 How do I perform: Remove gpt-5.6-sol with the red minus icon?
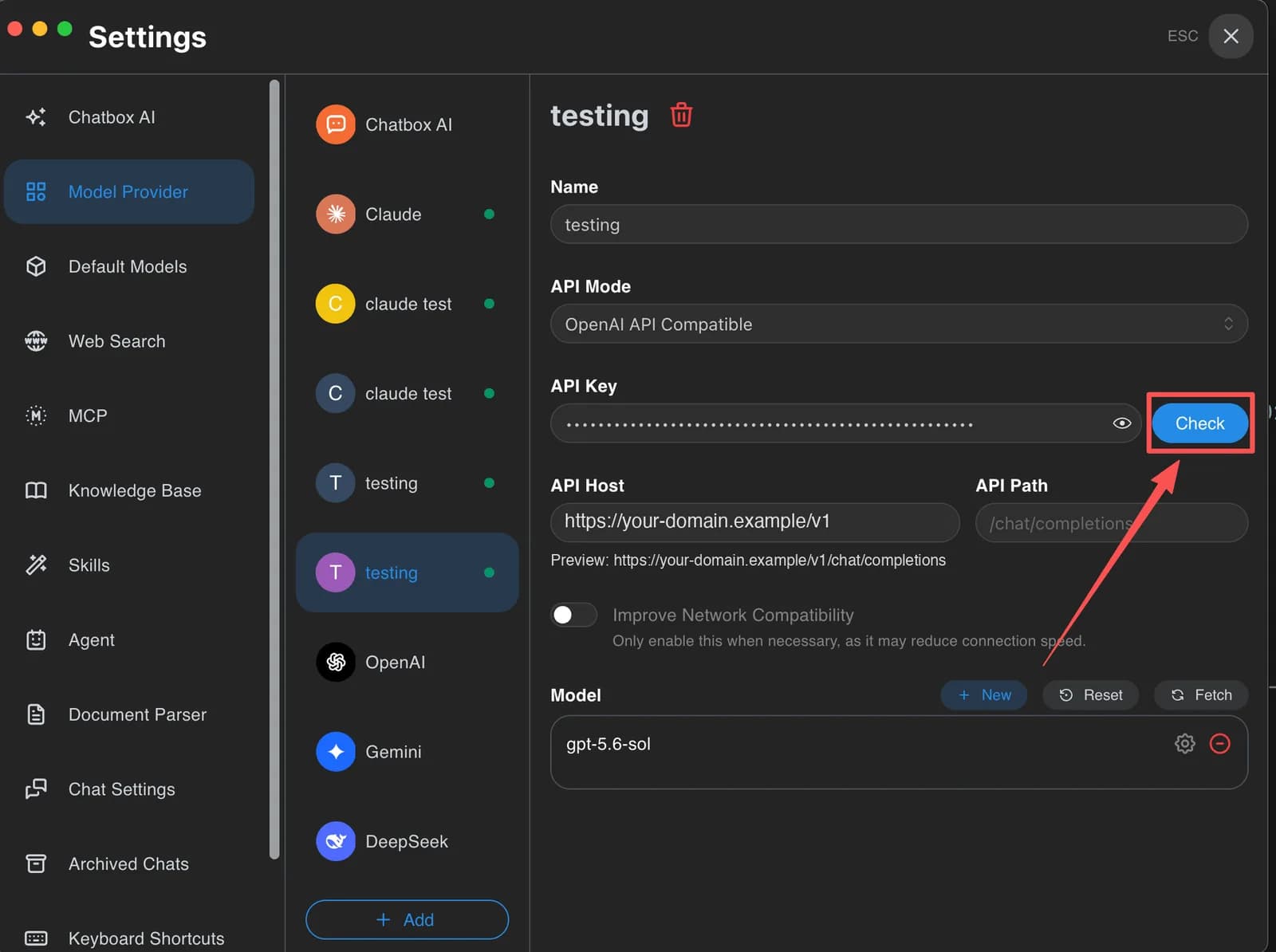pyautogui.click(x=1220, y=744)
